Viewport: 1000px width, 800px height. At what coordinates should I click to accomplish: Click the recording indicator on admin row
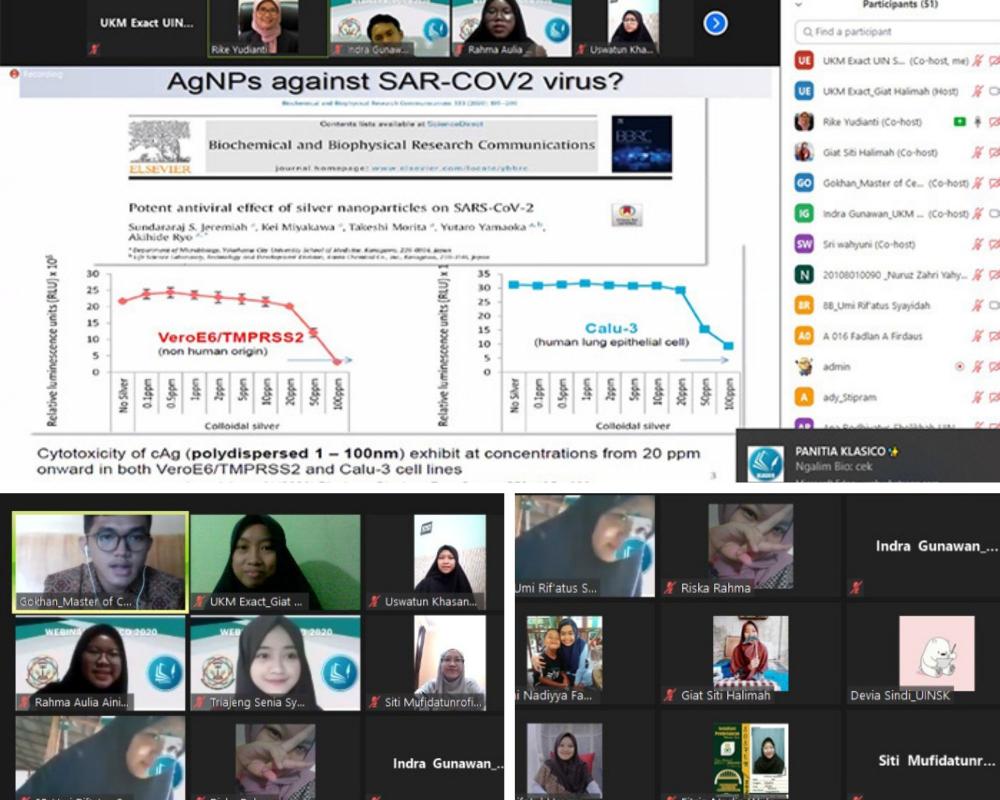point(960,367)
